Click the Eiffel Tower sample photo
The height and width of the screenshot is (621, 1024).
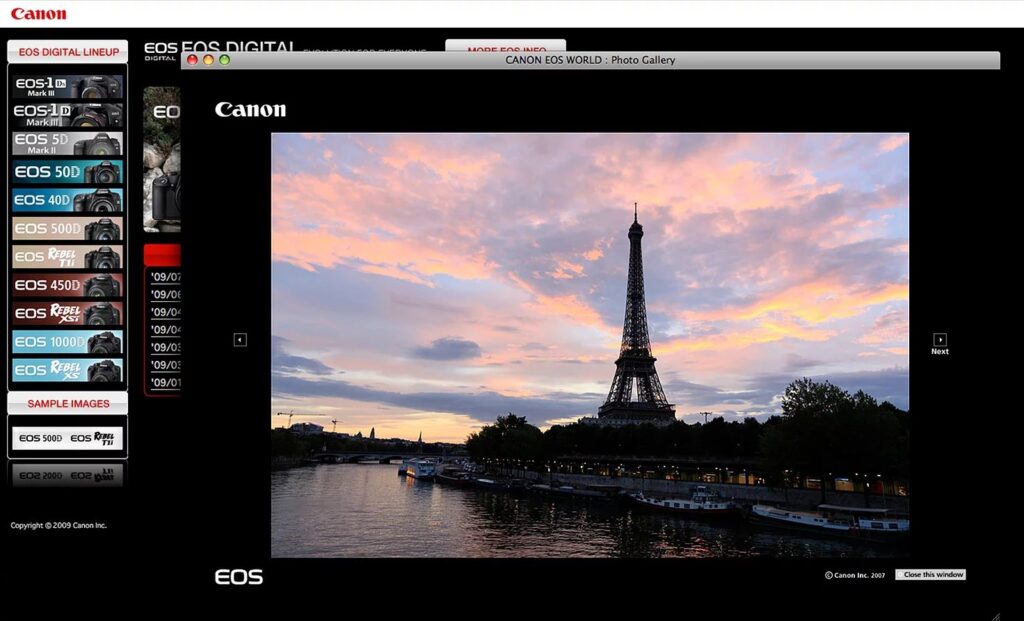coord(590,345)
